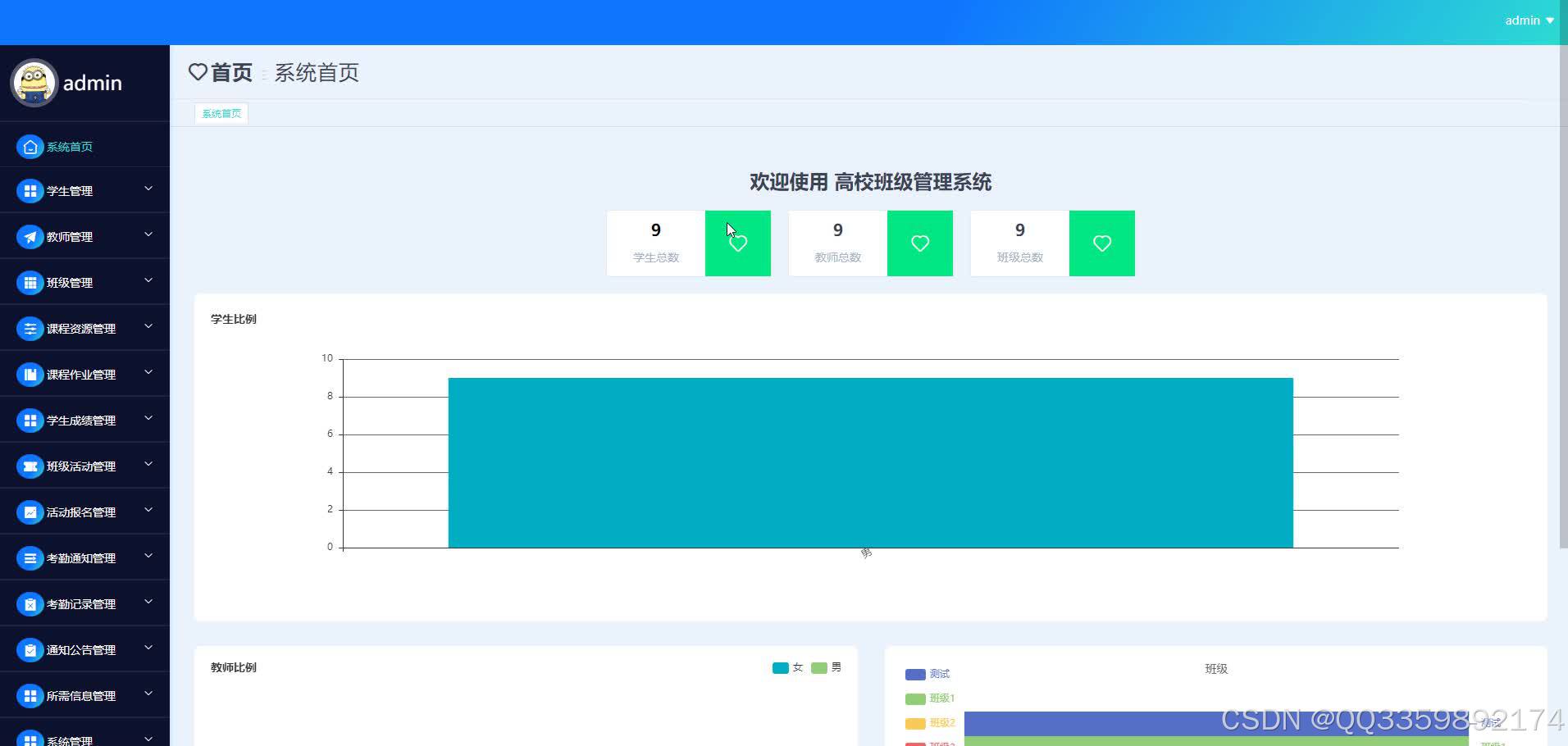Click the 课程资源管理 sliders icon
Image resolution: width=1568 pixels, height=746 pixels.
(30, 329)
